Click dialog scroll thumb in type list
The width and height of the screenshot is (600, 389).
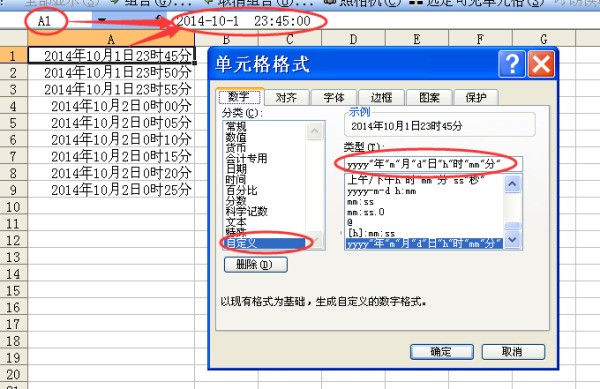tap(512, 226)
